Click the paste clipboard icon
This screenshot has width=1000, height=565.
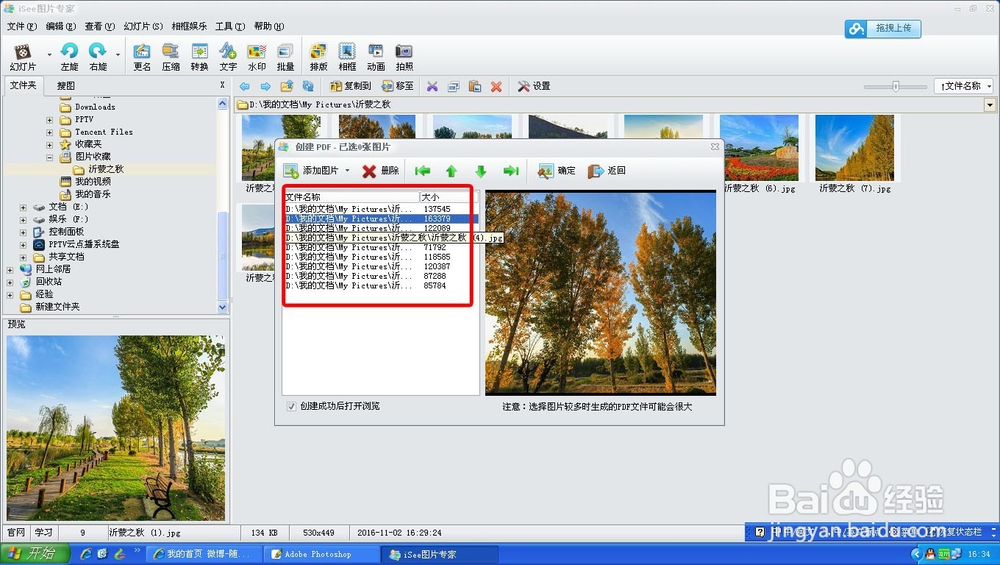click(475, 86)
